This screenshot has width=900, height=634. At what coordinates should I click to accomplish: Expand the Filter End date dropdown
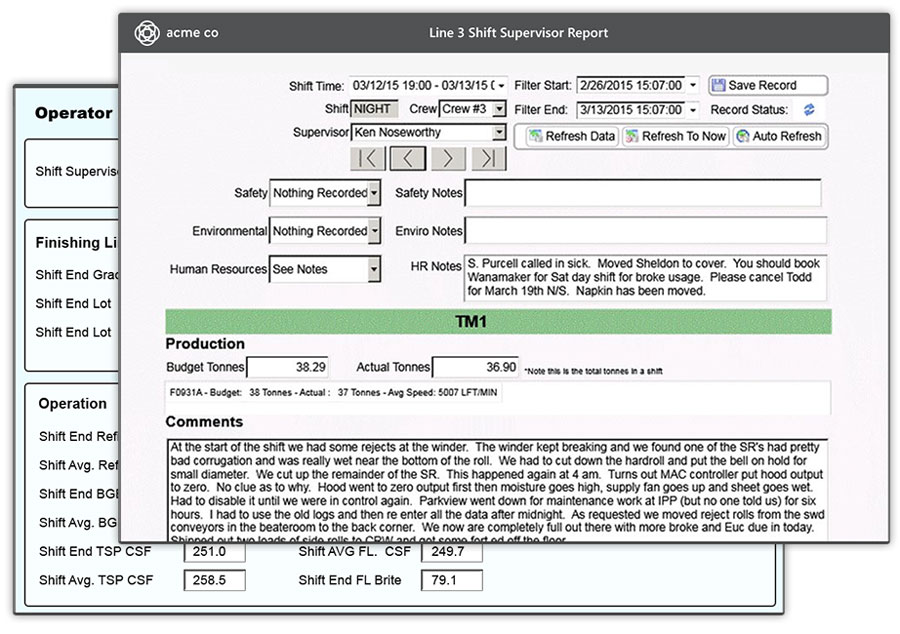pyautogui.click(x=693, y=110)
